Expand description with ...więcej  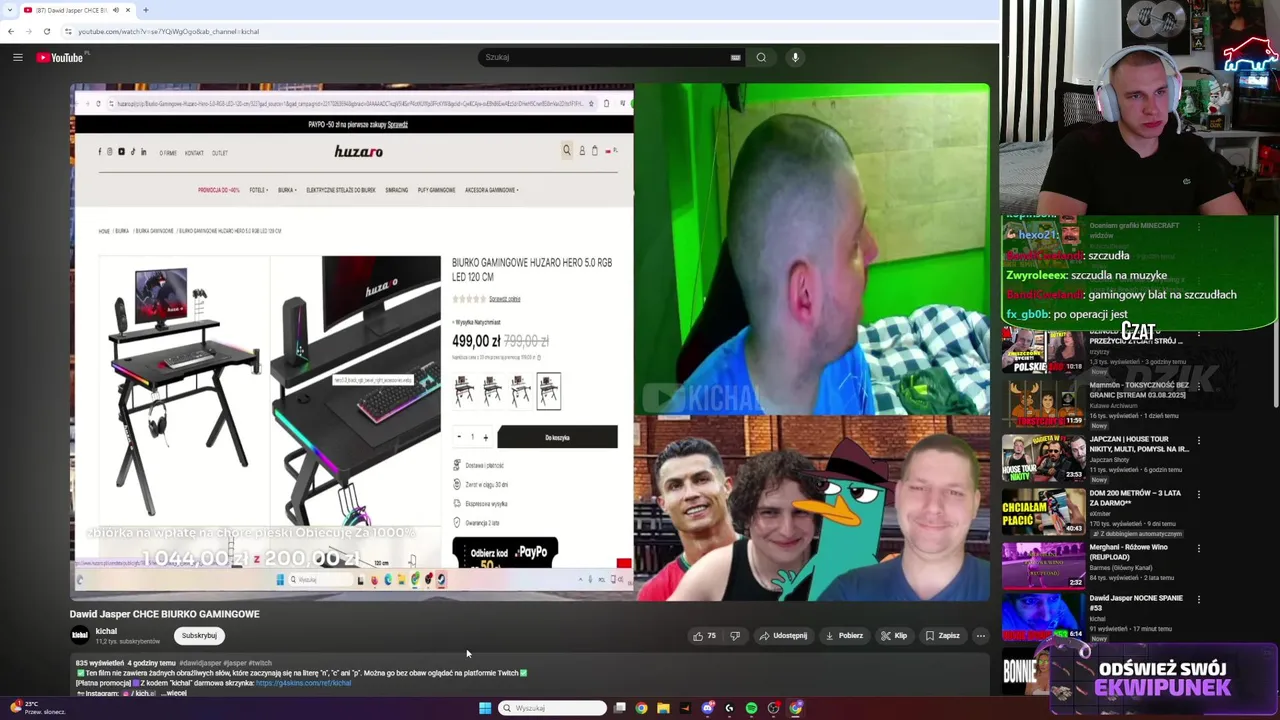tap(174, 693)
